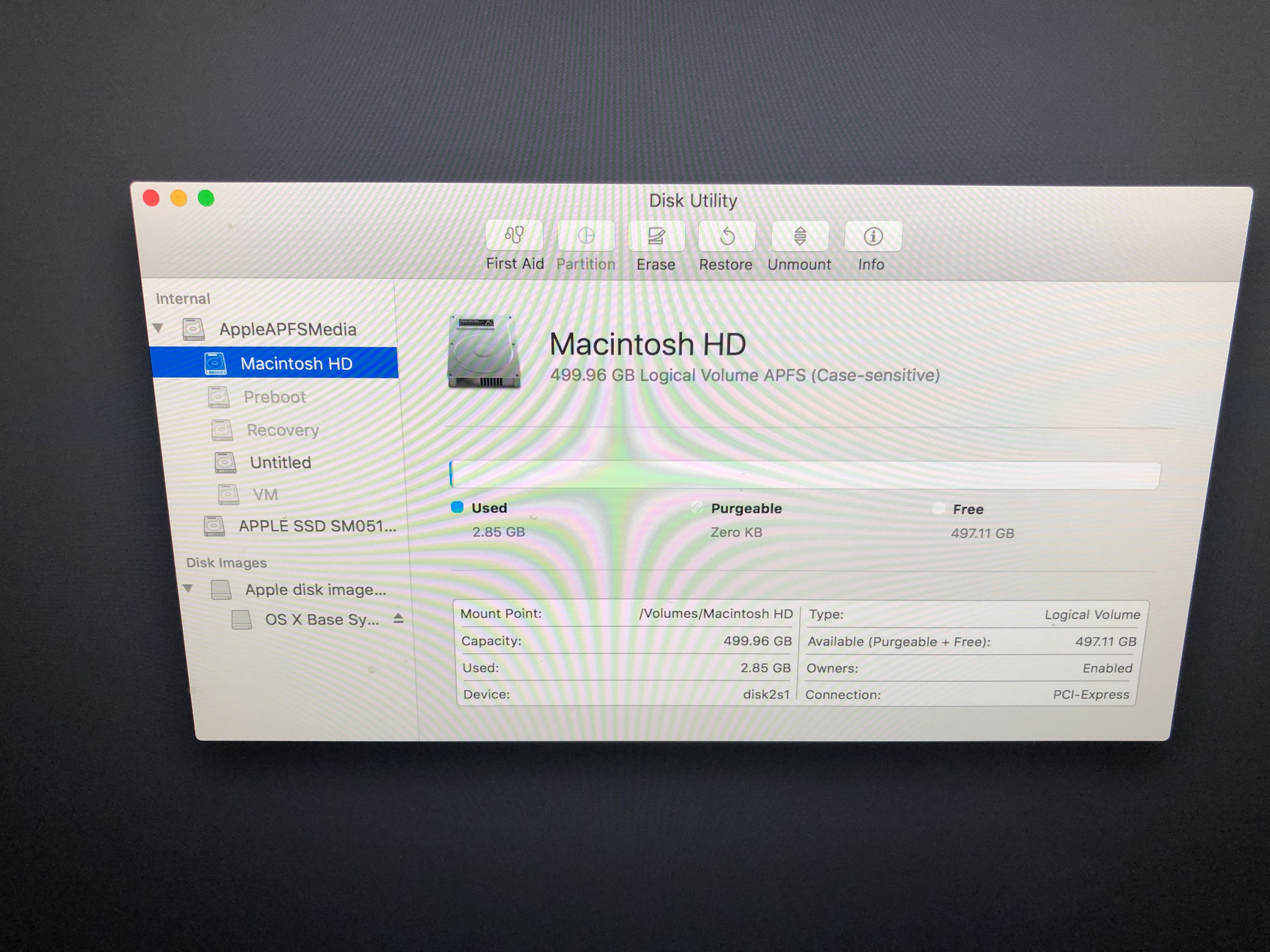The height and width of the screenshot is (952, 1270).
Task: Click the Used 2.85 GB table value
Action: pos(765,667)
